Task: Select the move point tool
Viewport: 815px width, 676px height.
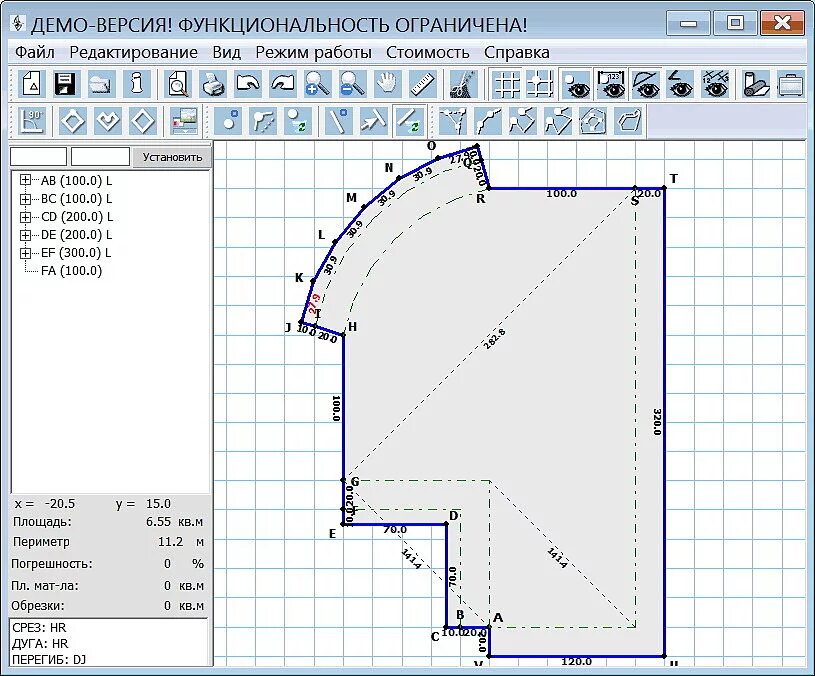Action: (x=262, y=121)
